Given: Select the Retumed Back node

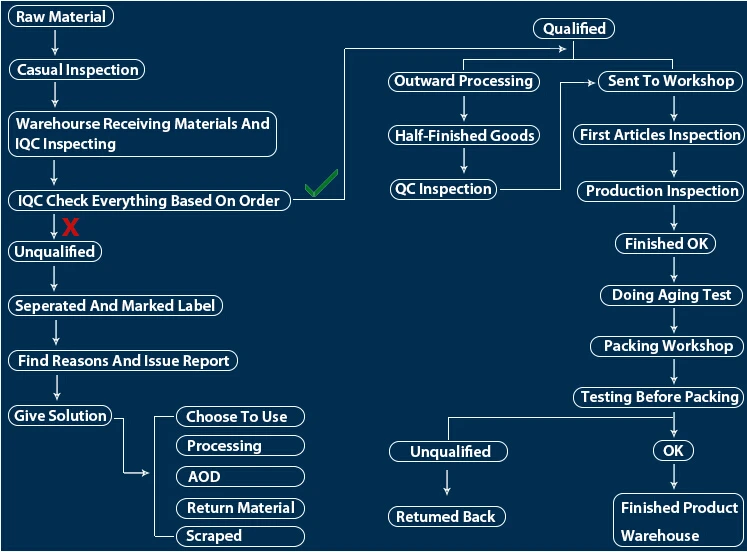Looking at the screenshot, I should click(x=447, y=516).
